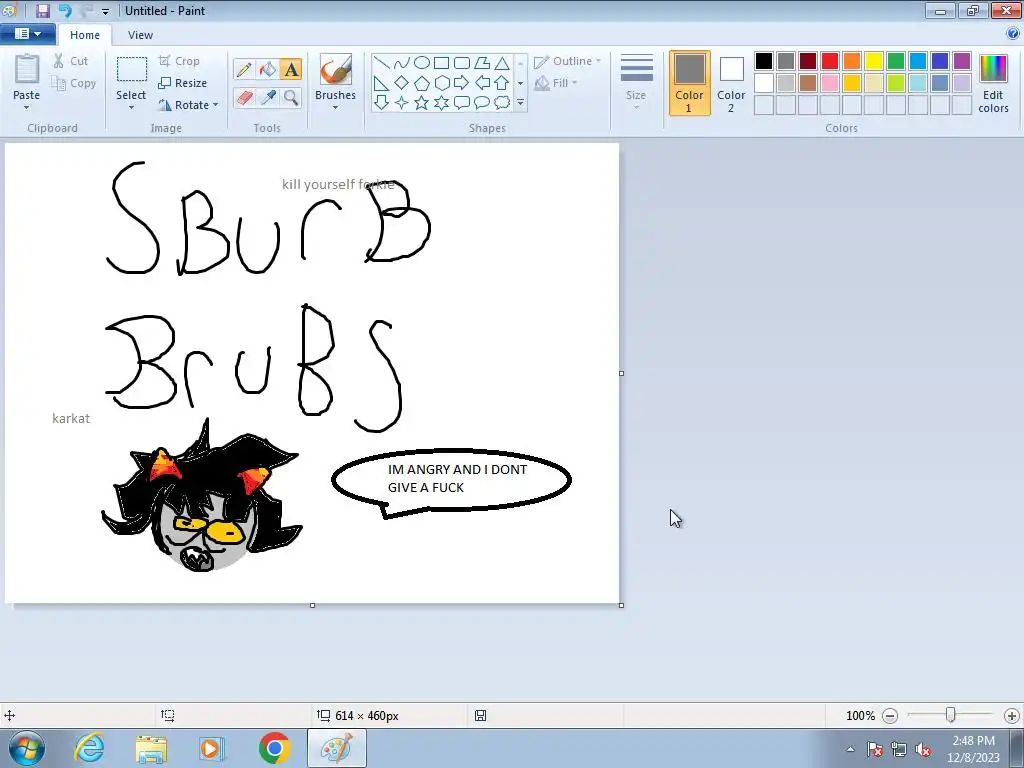Choose the Five-point star shape
Image resolution: width=1024 pixels, height=768 pixels.
coord(422,103)
